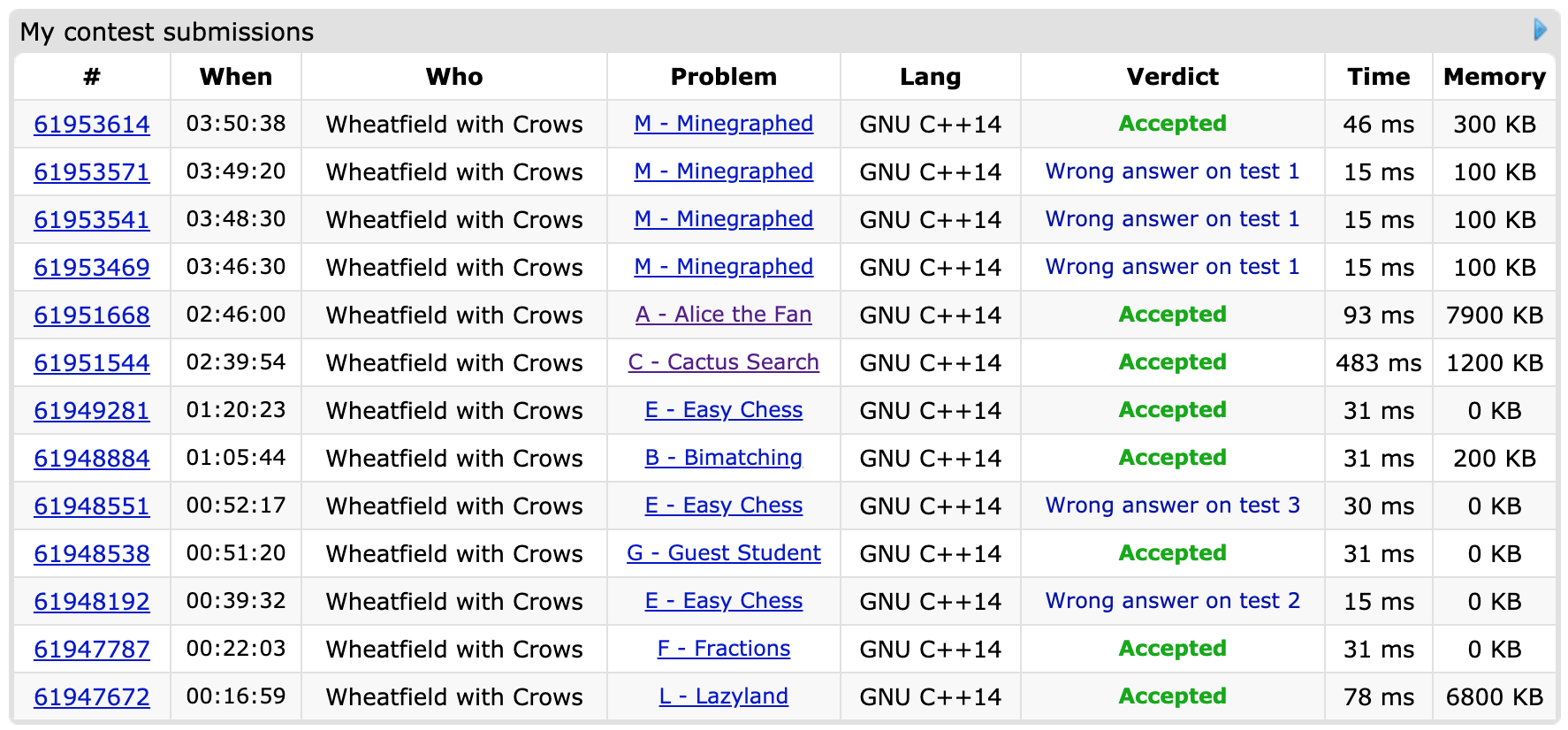The height and width of the screenshot is (730, 1568).
Task: Open problem C - Cactus Search
Action: 723,362
